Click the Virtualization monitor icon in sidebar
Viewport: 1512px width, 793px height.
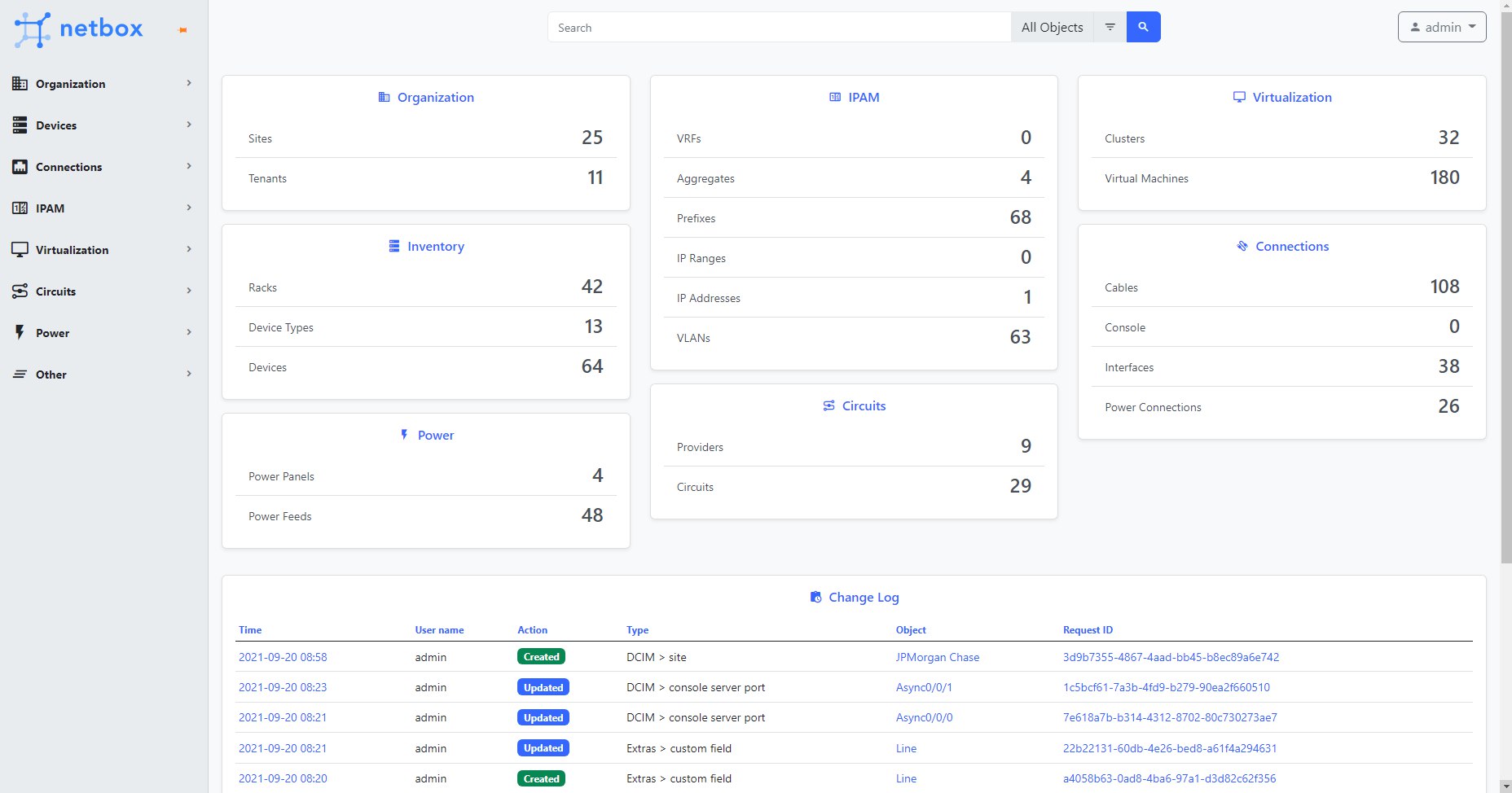click(20, 249)
